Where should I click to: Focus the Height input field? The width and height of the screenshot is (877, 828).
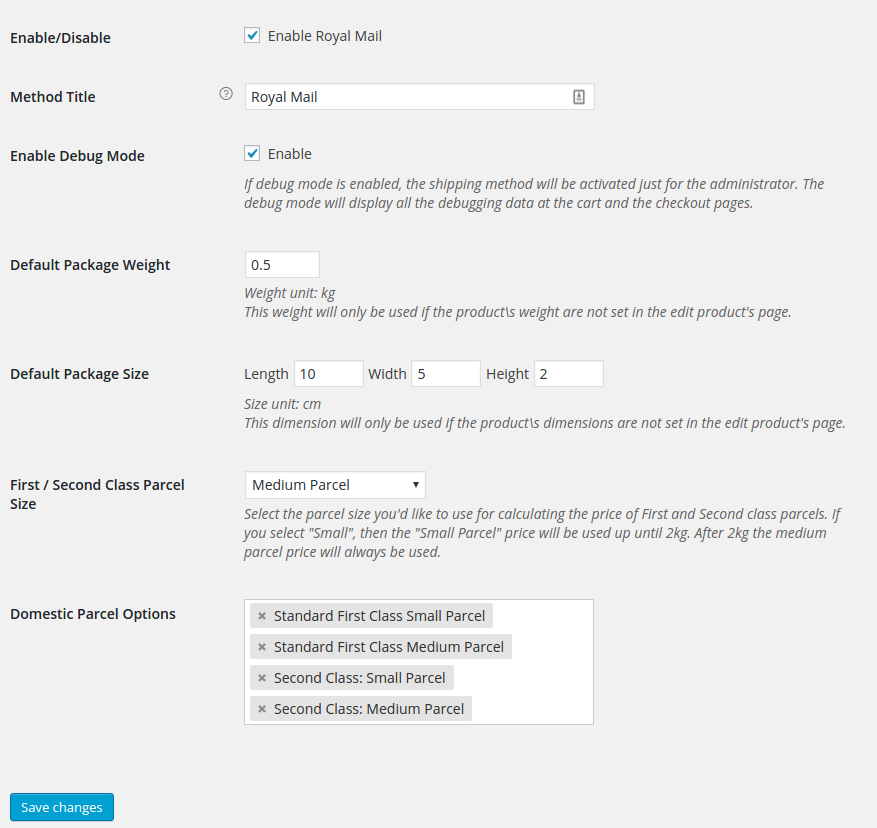coord(569,374)
